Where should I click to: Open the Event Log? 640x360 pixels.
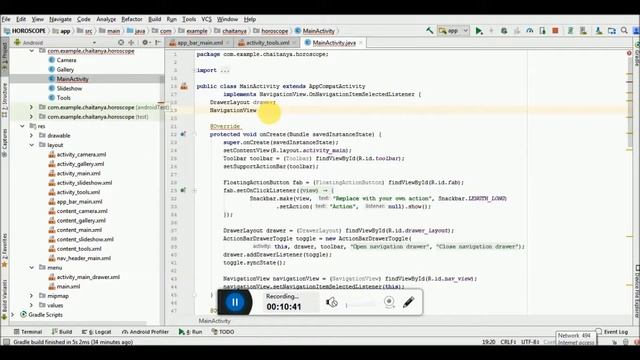click(612, 332)
